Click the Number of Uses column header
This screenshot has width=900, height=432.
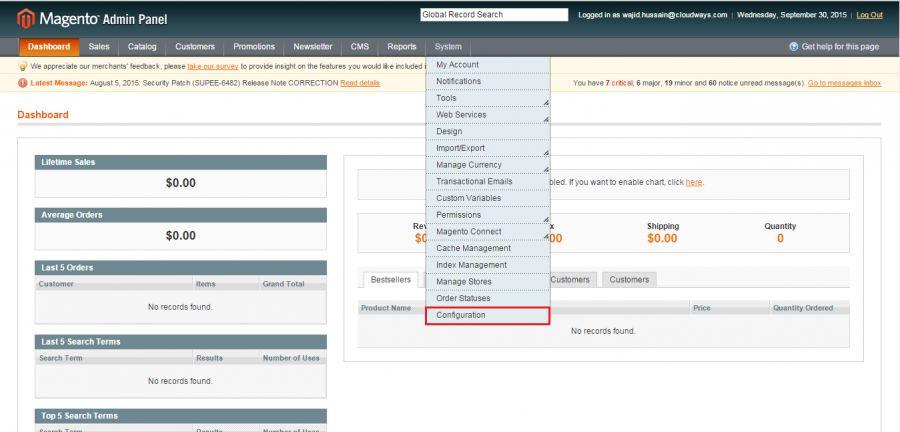click(x=291, y=358)
